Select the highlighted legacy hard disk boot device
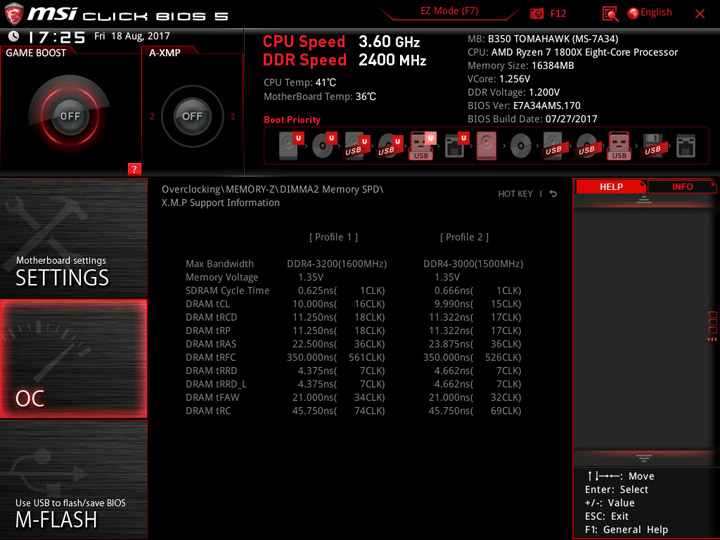Image resolution: width=720 pixels, height=540 pixels. click(x=486, y=146)
